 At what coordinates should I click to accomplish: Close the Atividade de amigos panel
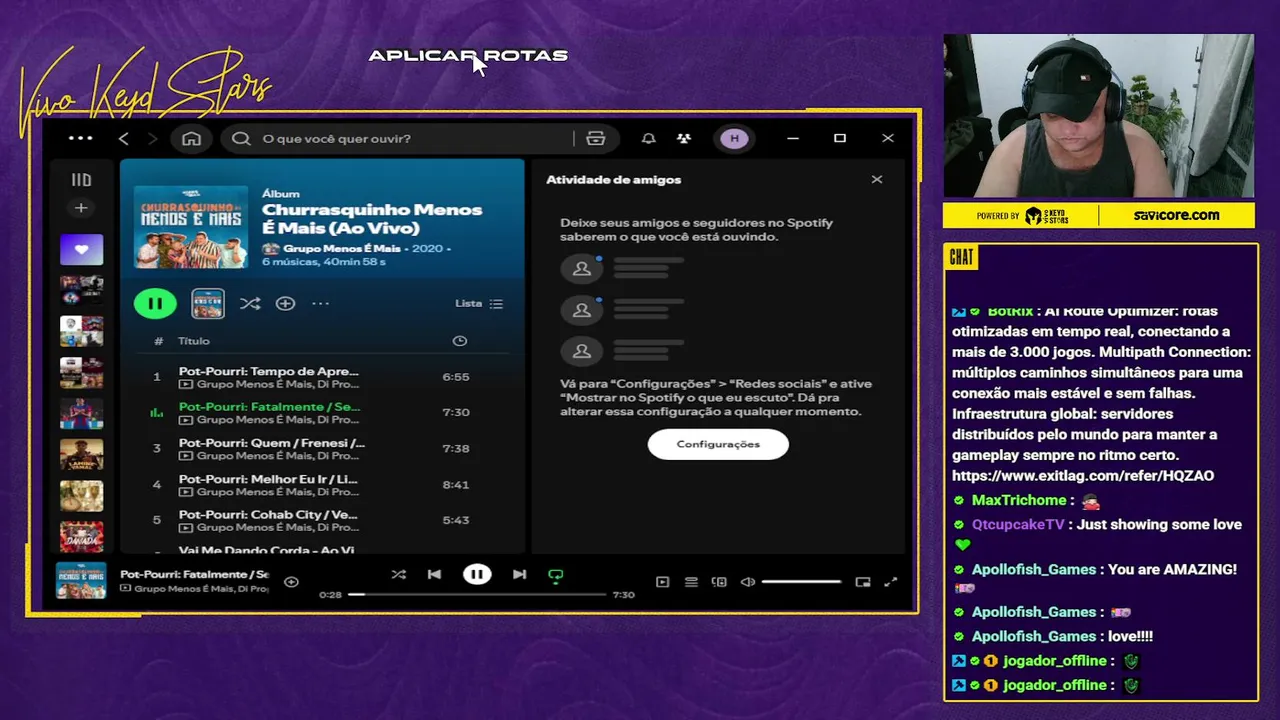click(x=877, y=180)
